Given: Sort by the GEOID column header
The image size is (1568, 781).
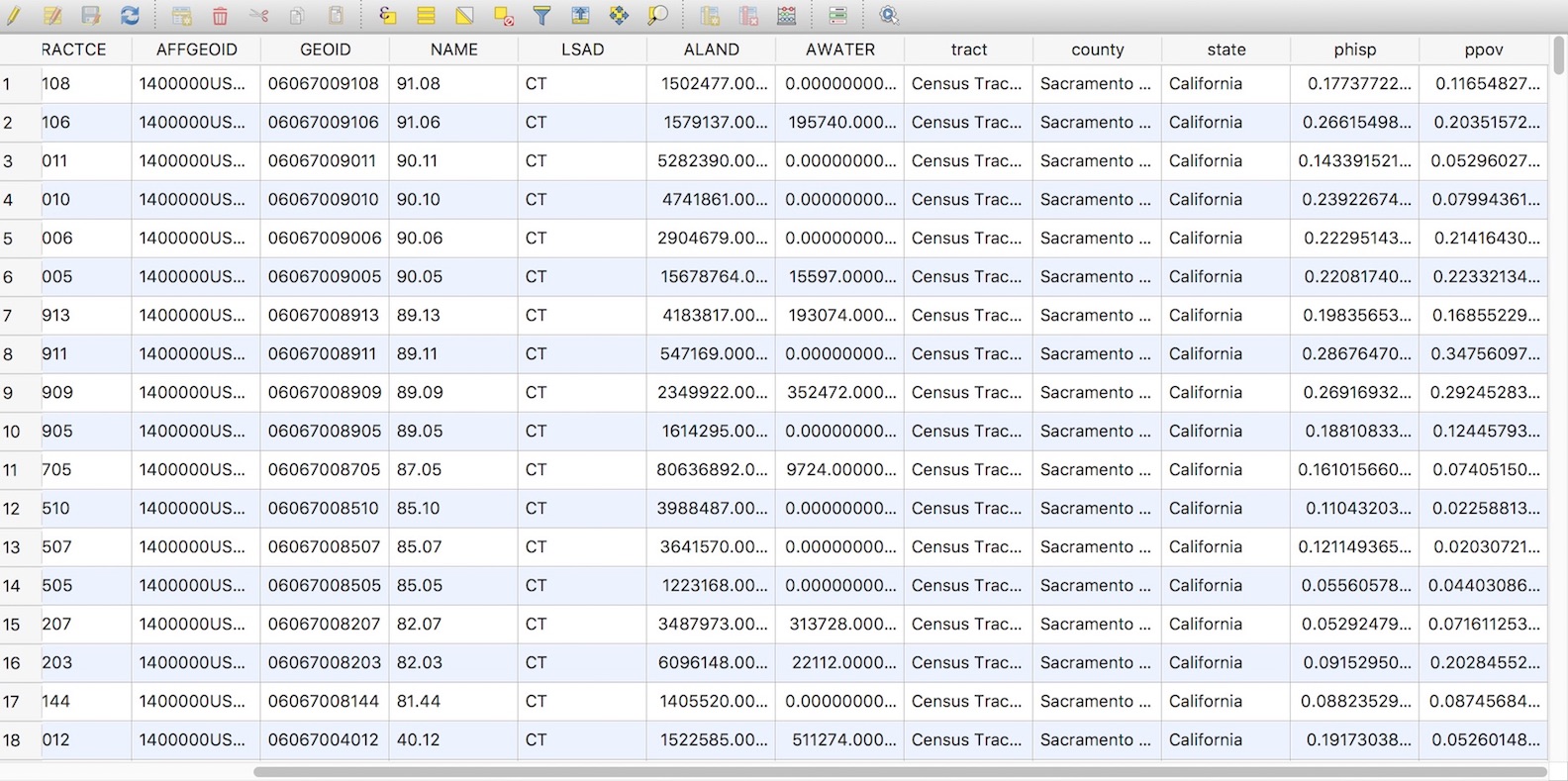Looking at the screenshot, I should click(325, 49).
